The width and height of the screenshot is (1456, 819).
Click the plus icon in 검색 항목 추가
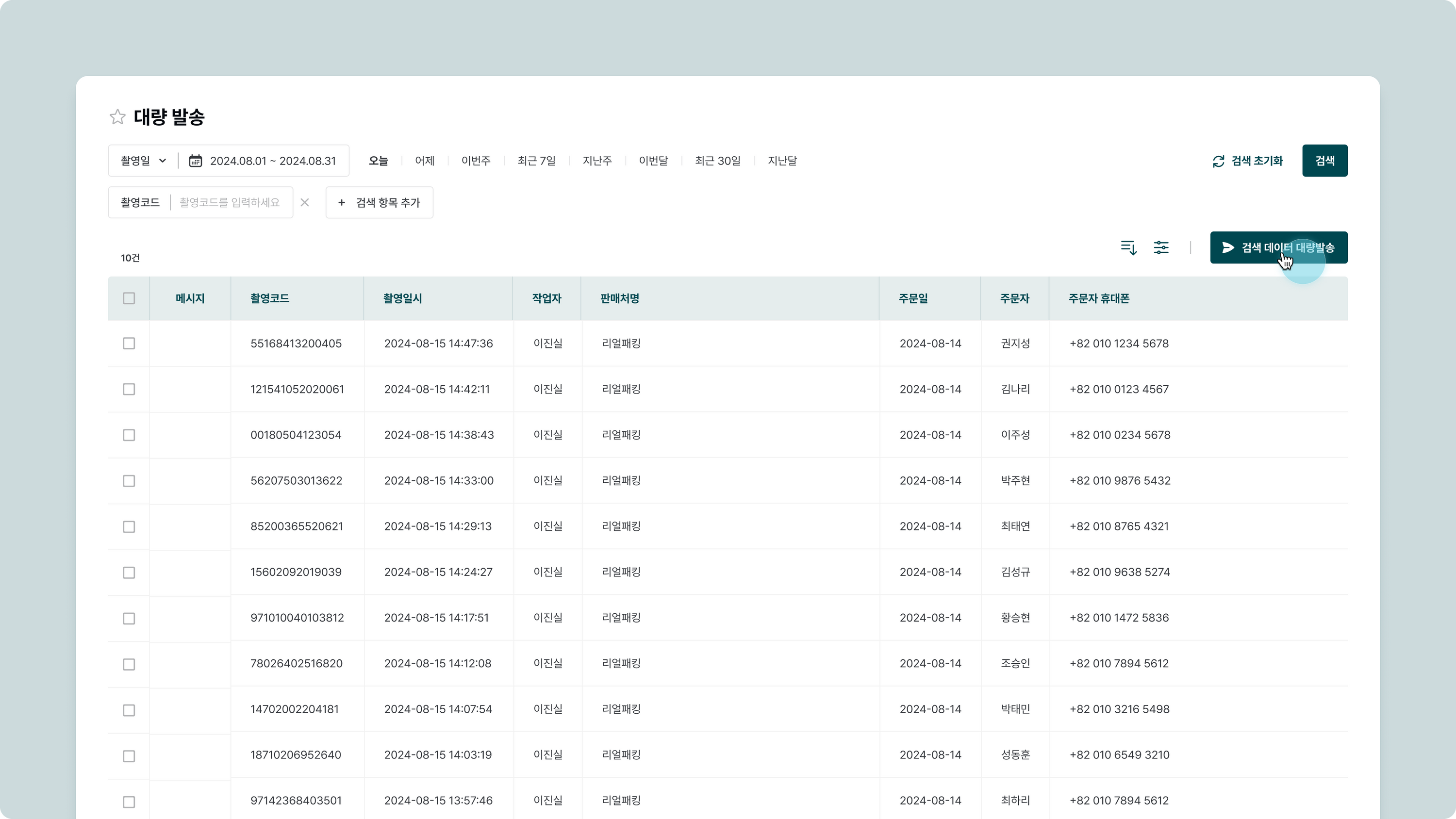pos(341,202)
